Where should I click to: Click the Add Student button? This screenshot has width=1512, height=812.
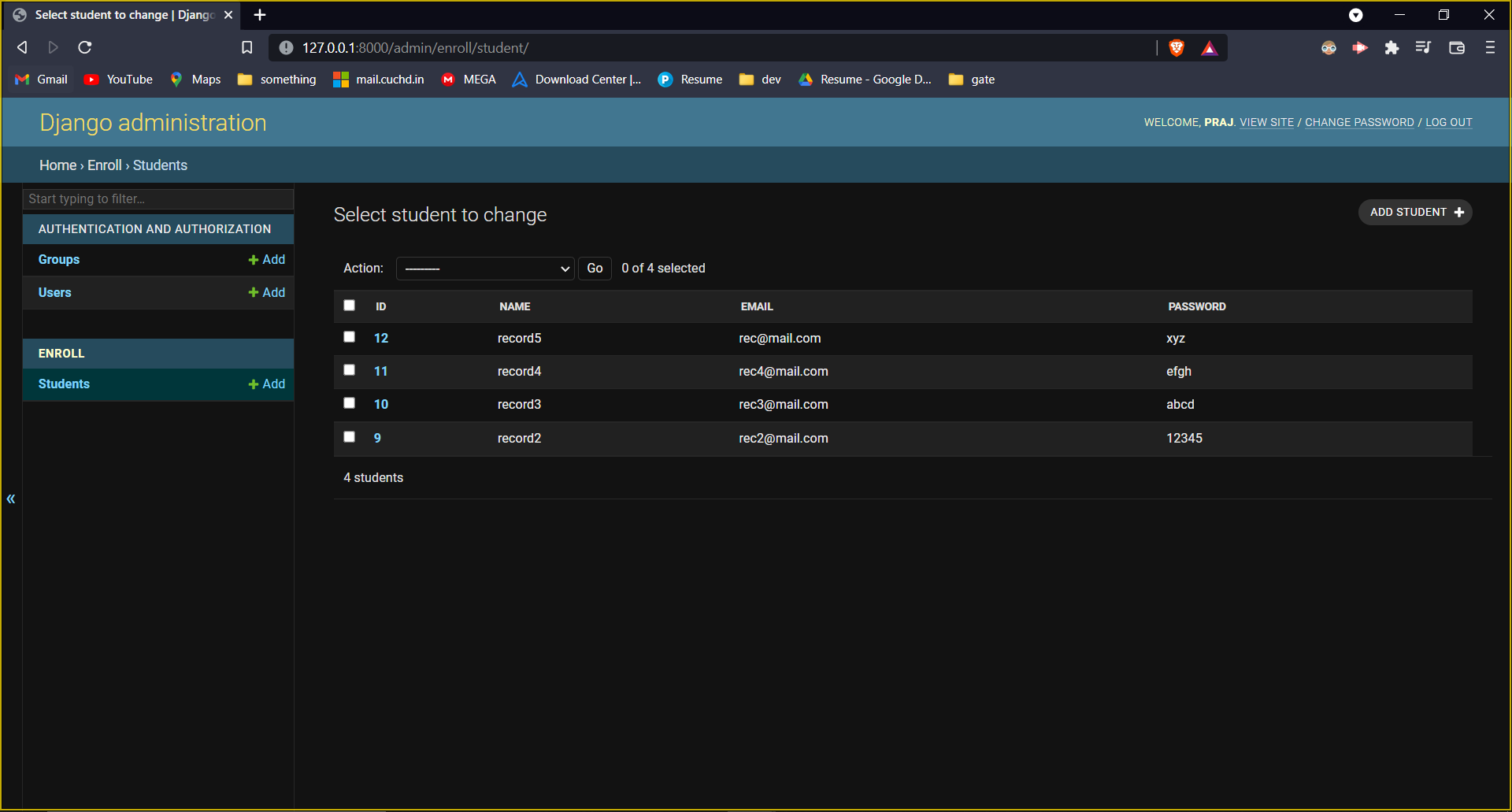[1415, 213]
